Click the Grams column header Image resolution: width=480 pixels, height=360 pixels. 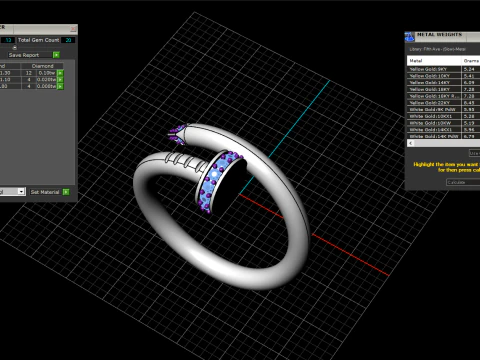[471, 61]
